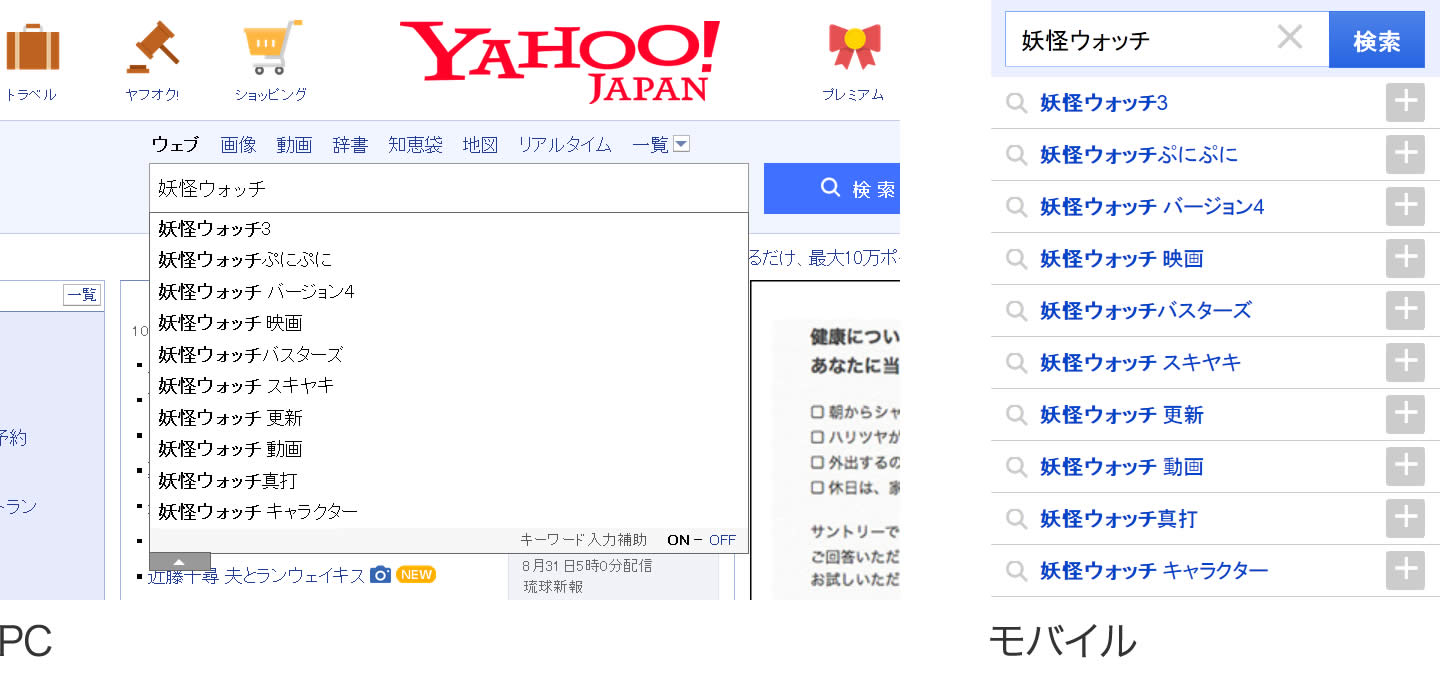Screen dimensions: 1440x680
Task: Tap the mobile search input field
Action: (x=1166, y=40)
